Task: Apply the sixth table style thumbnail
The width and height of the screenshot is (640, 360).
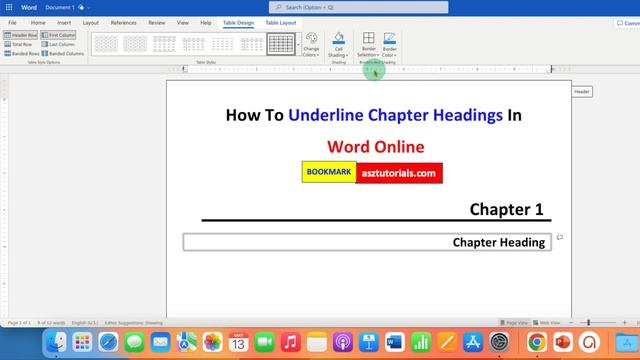Action: click(x=251, y=44)
